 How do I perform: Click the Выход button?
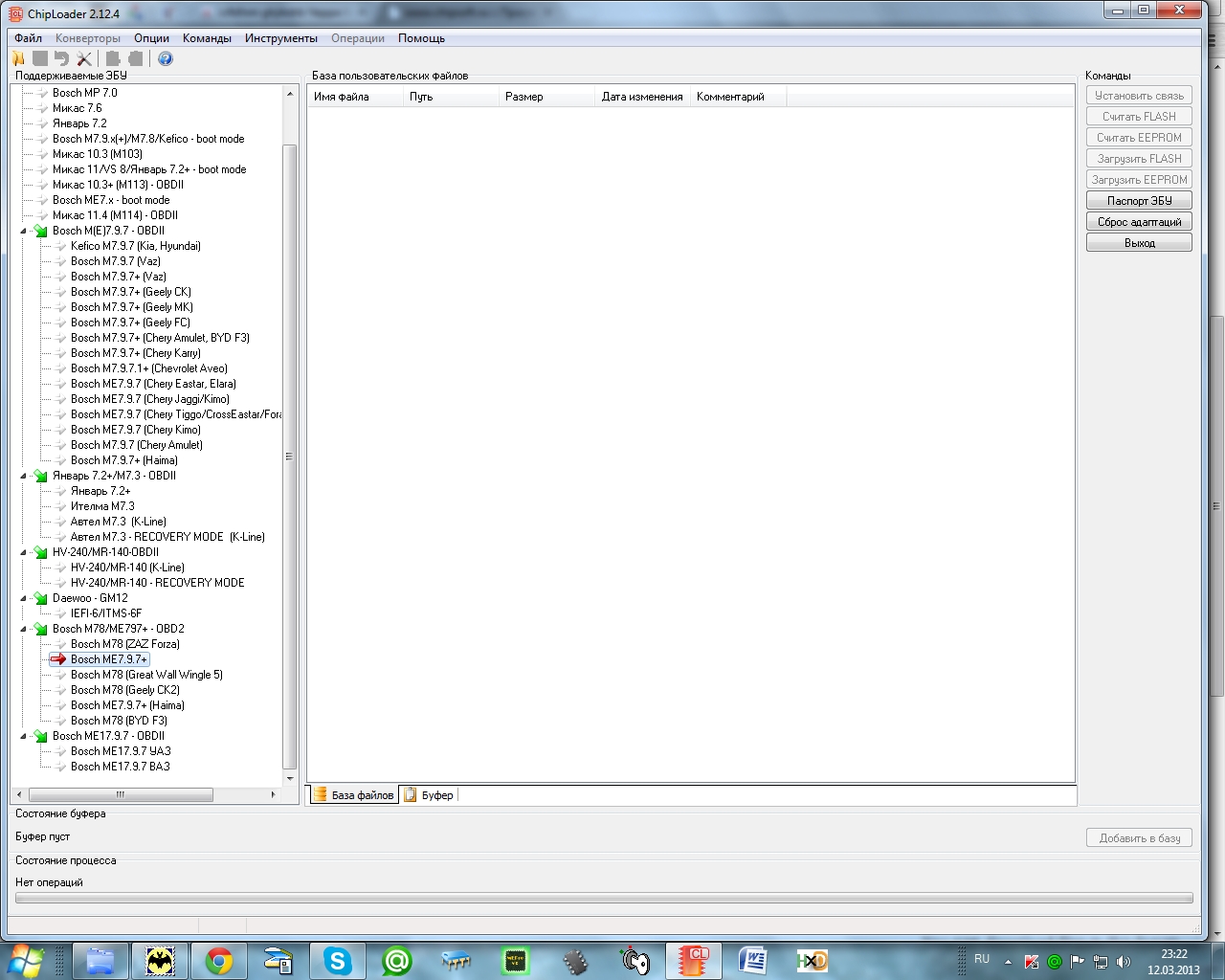click(x=1139, y=243)
